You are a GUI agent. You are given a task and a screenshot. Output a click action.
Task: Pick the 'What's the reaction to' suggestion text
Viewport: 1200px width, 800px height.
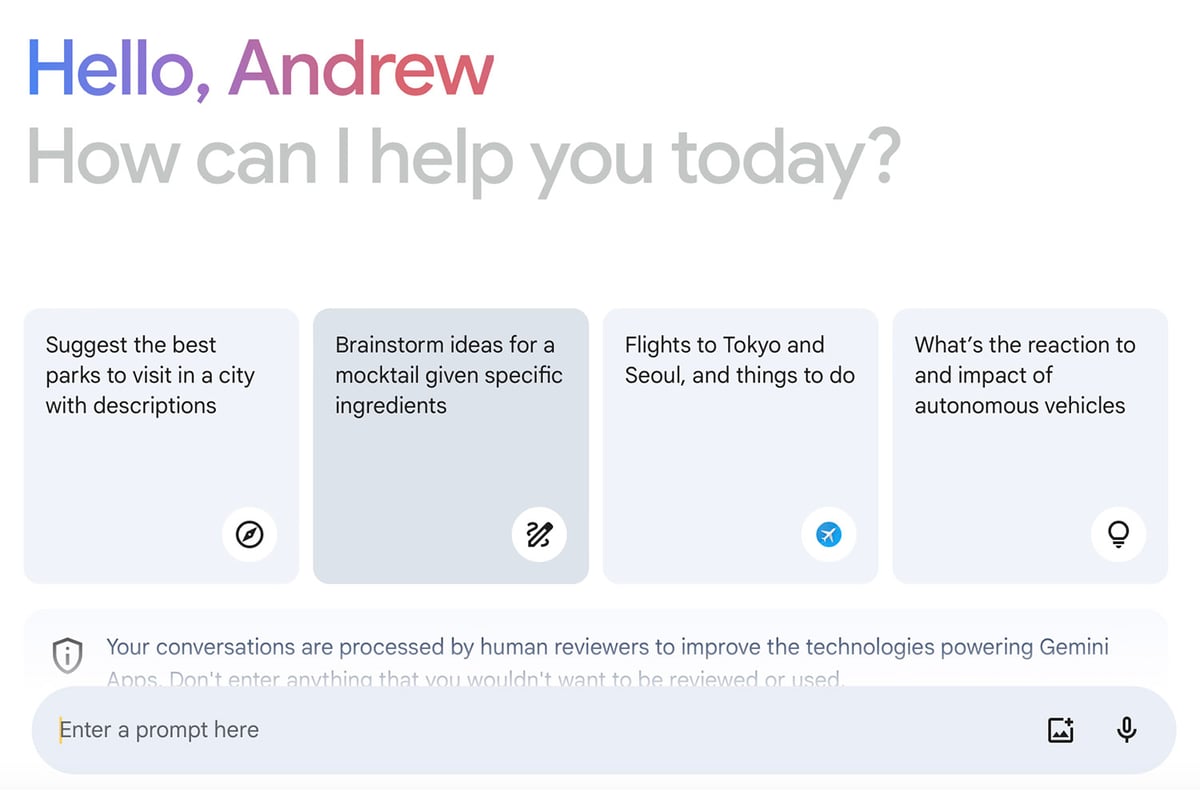coord(1025,345)
